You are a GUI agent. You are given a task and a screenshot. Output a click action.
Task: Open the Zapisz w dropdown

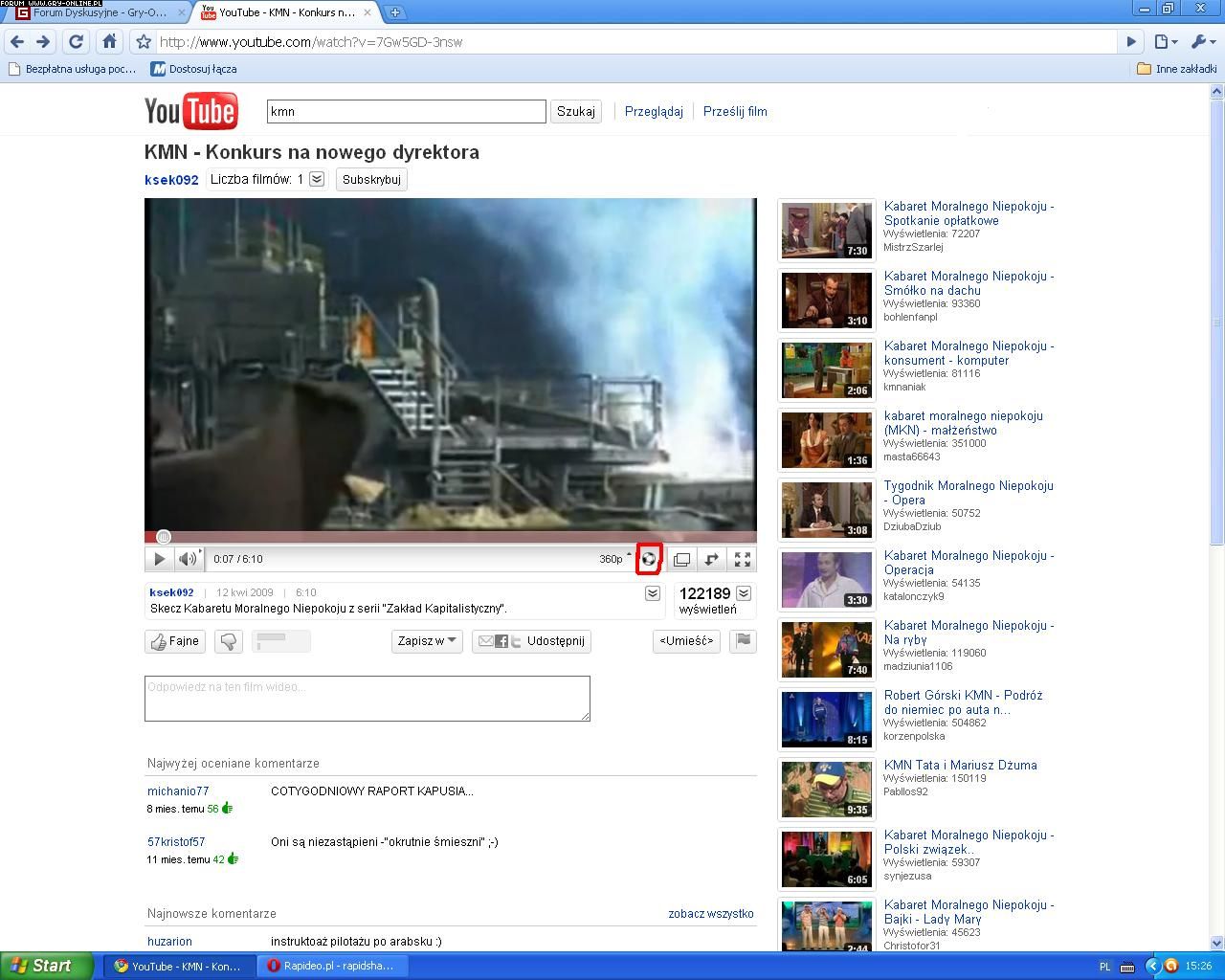(x=427, y=641)
